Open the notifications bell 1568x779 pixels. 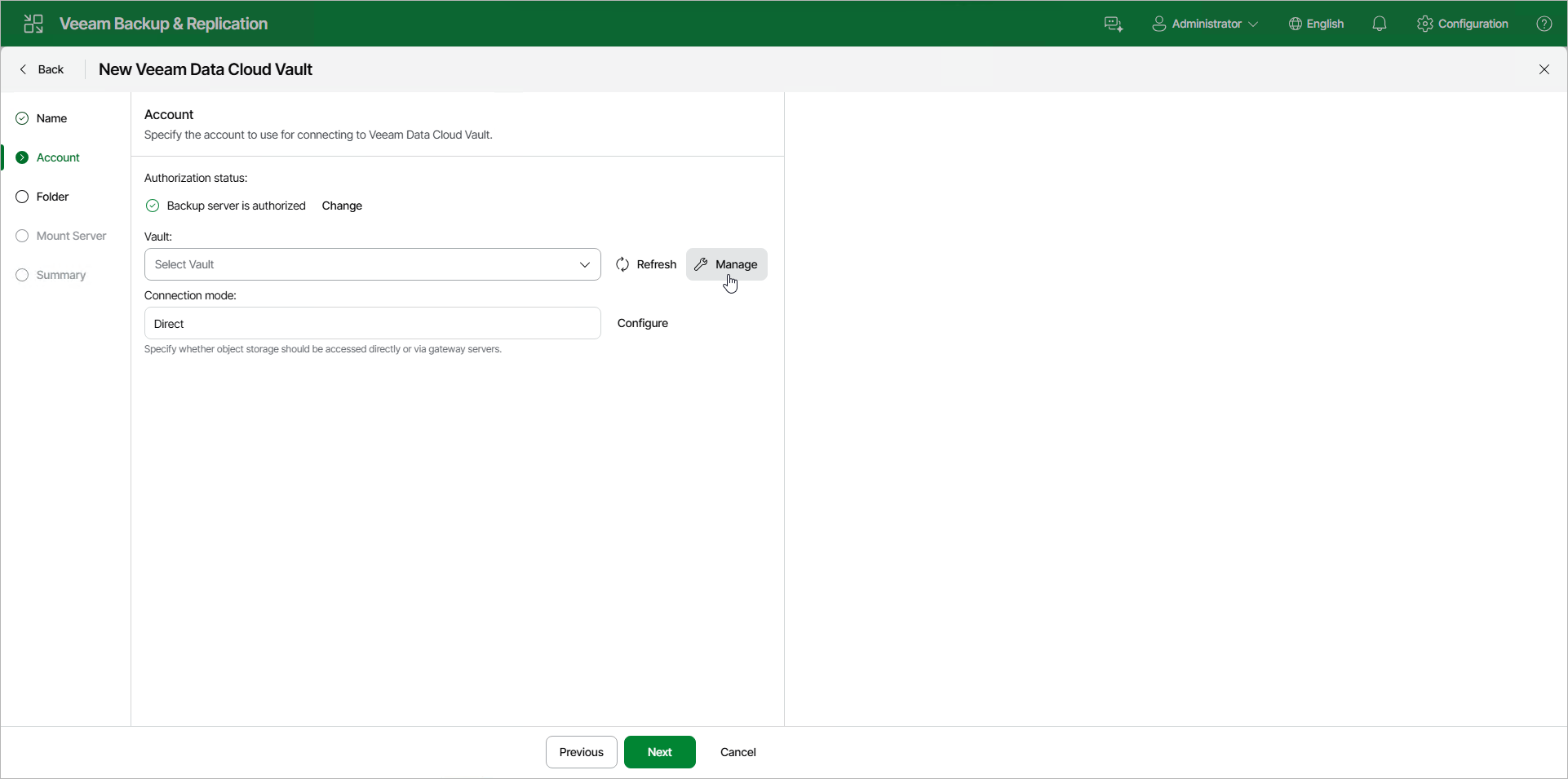pyautogui.click(x=1380, y=24)
